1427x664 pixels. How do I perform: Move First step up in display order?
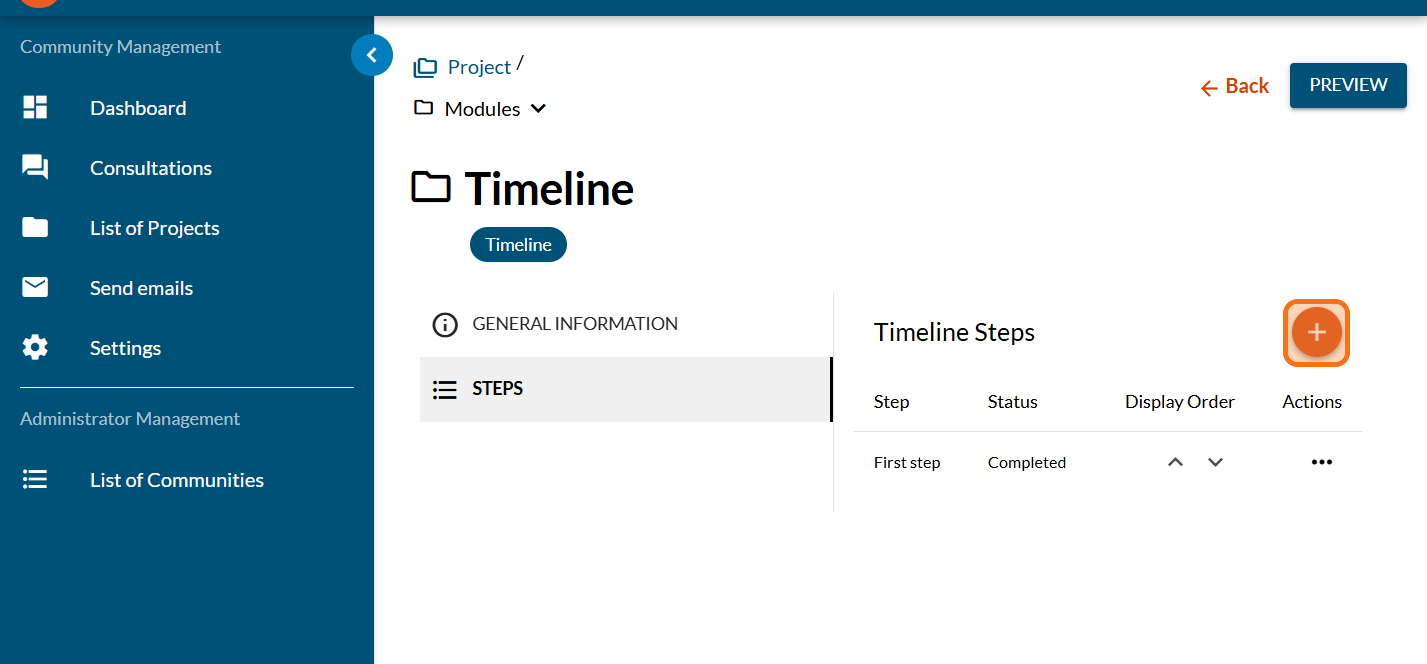point(1175,462)
